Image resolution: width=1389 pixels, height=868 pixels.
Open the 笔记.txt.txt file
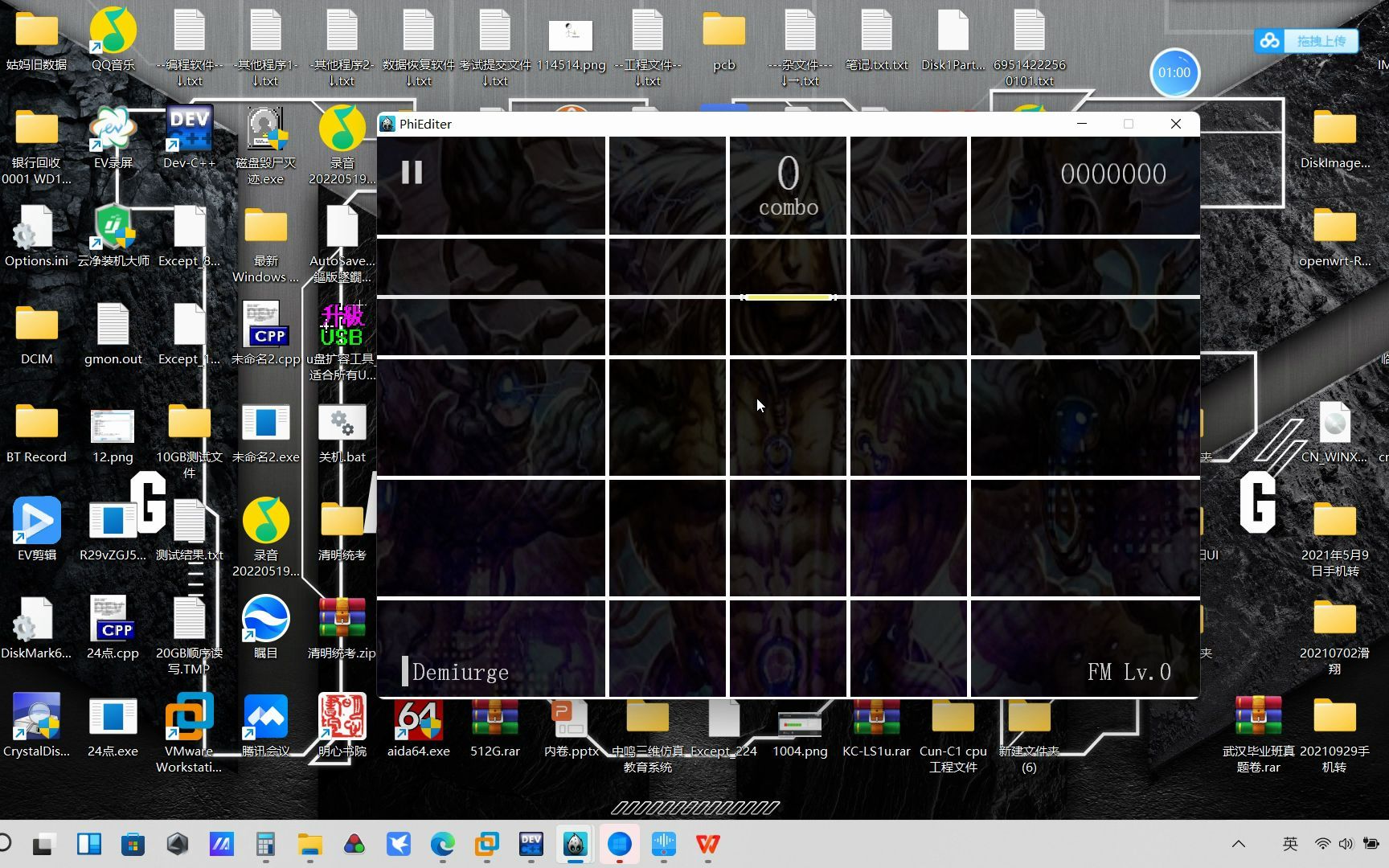pos(876,39)
